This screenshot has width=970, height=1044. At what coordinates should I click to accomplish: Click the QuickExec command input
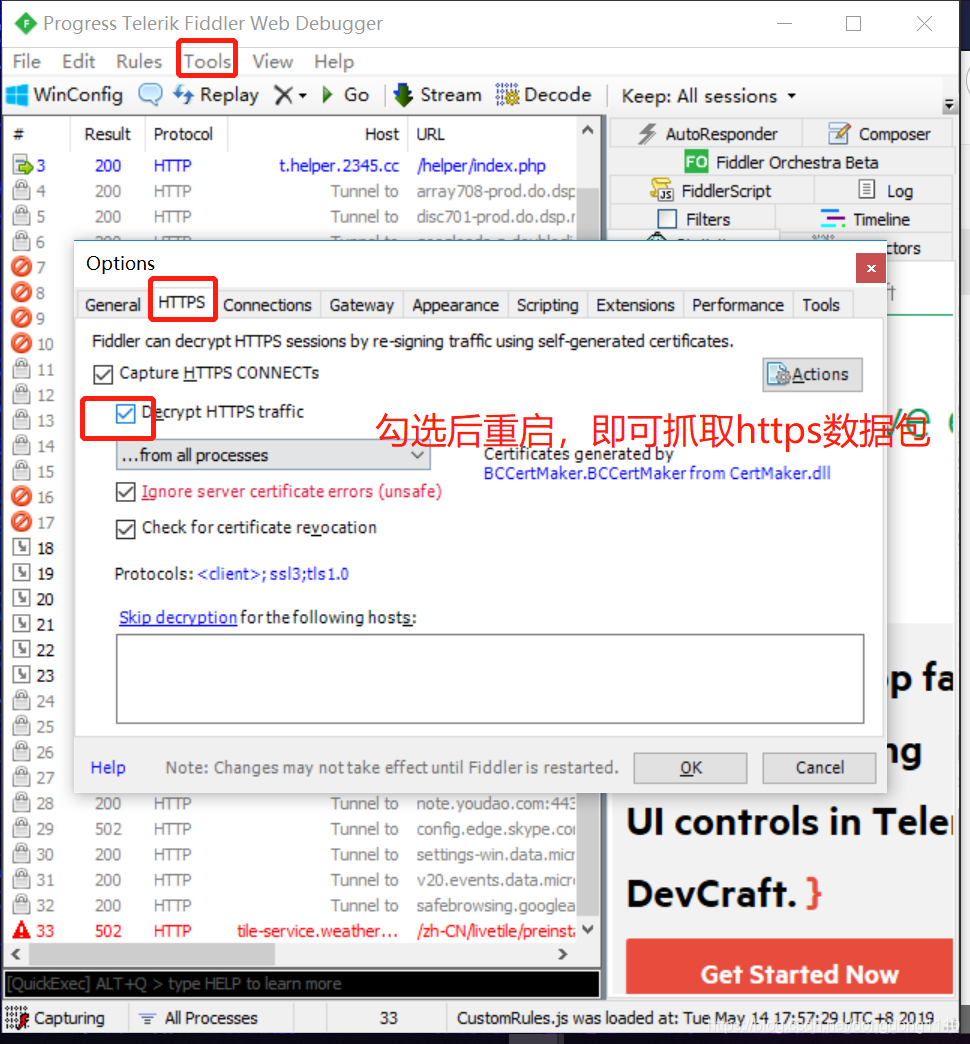click(x=302, y=983)
